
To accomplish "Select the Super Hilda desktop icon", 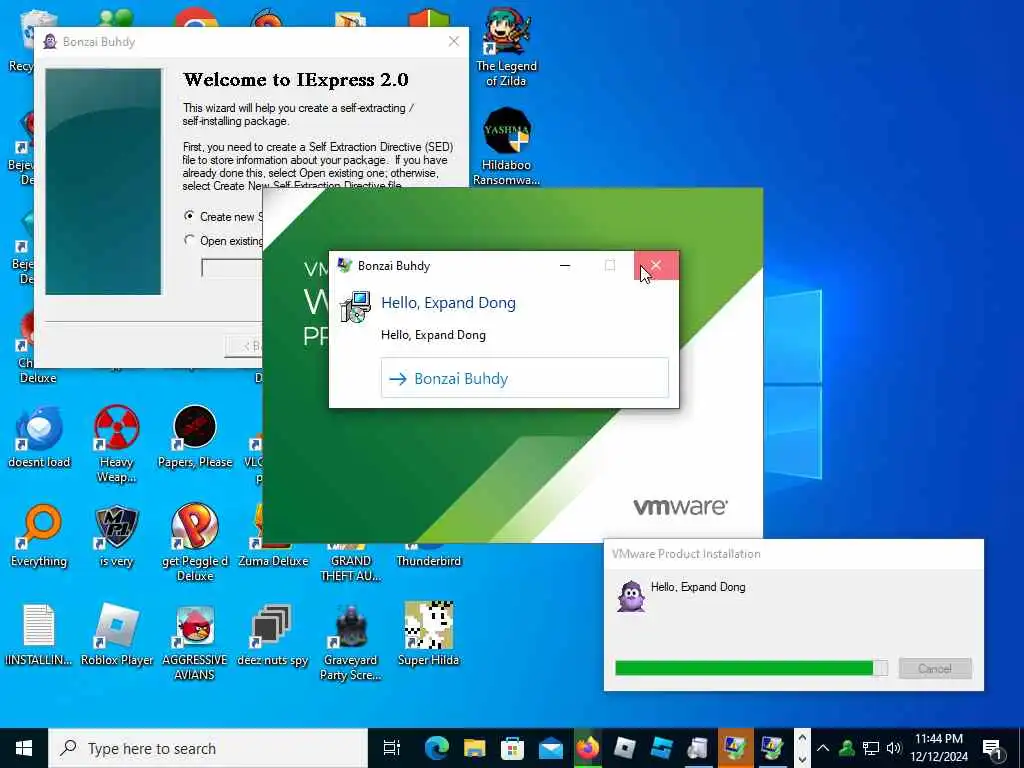I will coord(428,633).
